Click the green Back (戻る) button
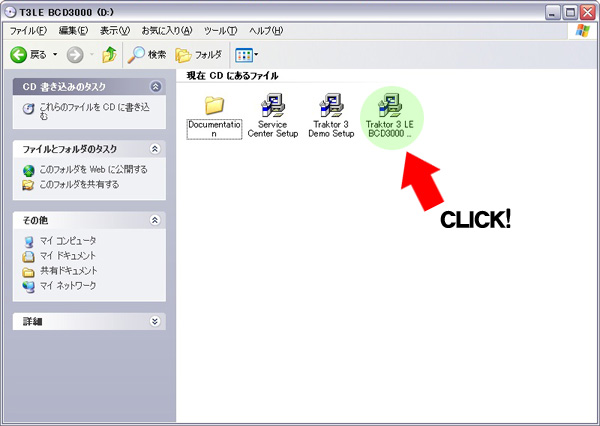 pos(28,55)
